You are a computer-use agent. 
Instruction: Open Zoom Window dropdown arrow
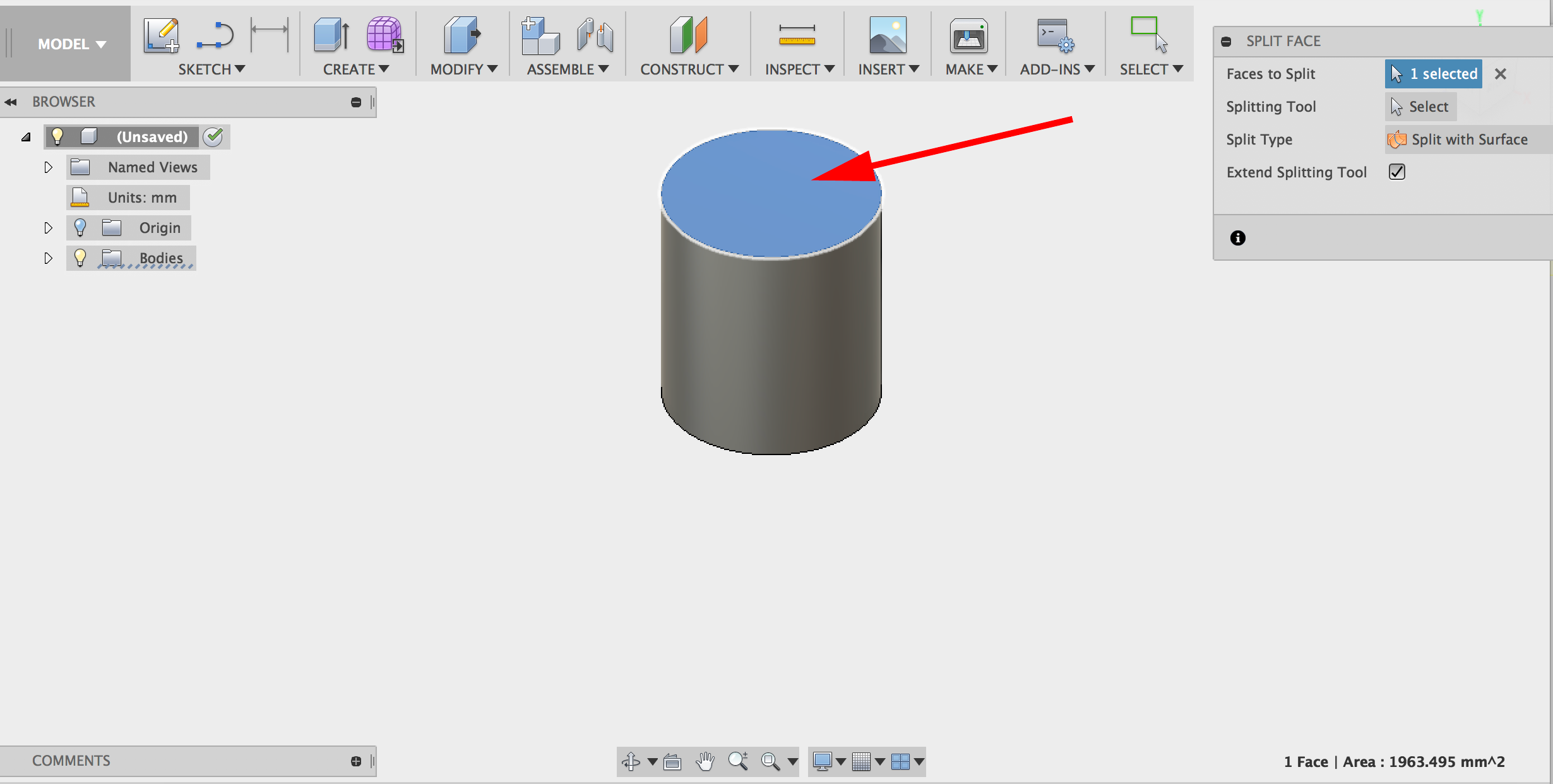[x=793, y=762]
